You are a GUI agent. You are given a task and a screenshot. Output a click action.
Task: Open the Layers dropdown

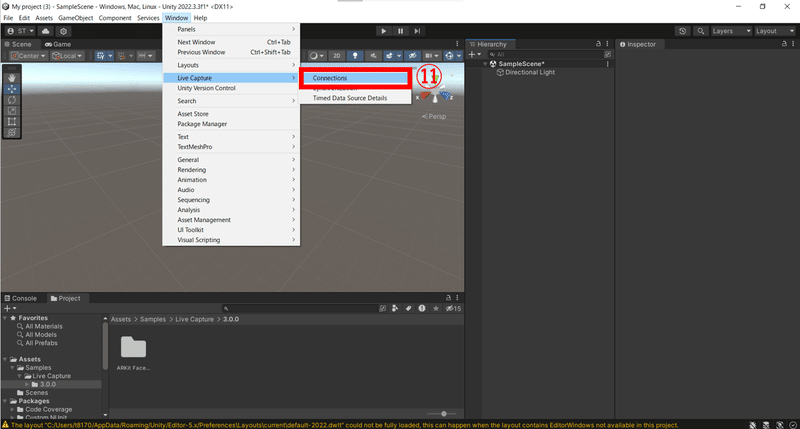(731, 31)
